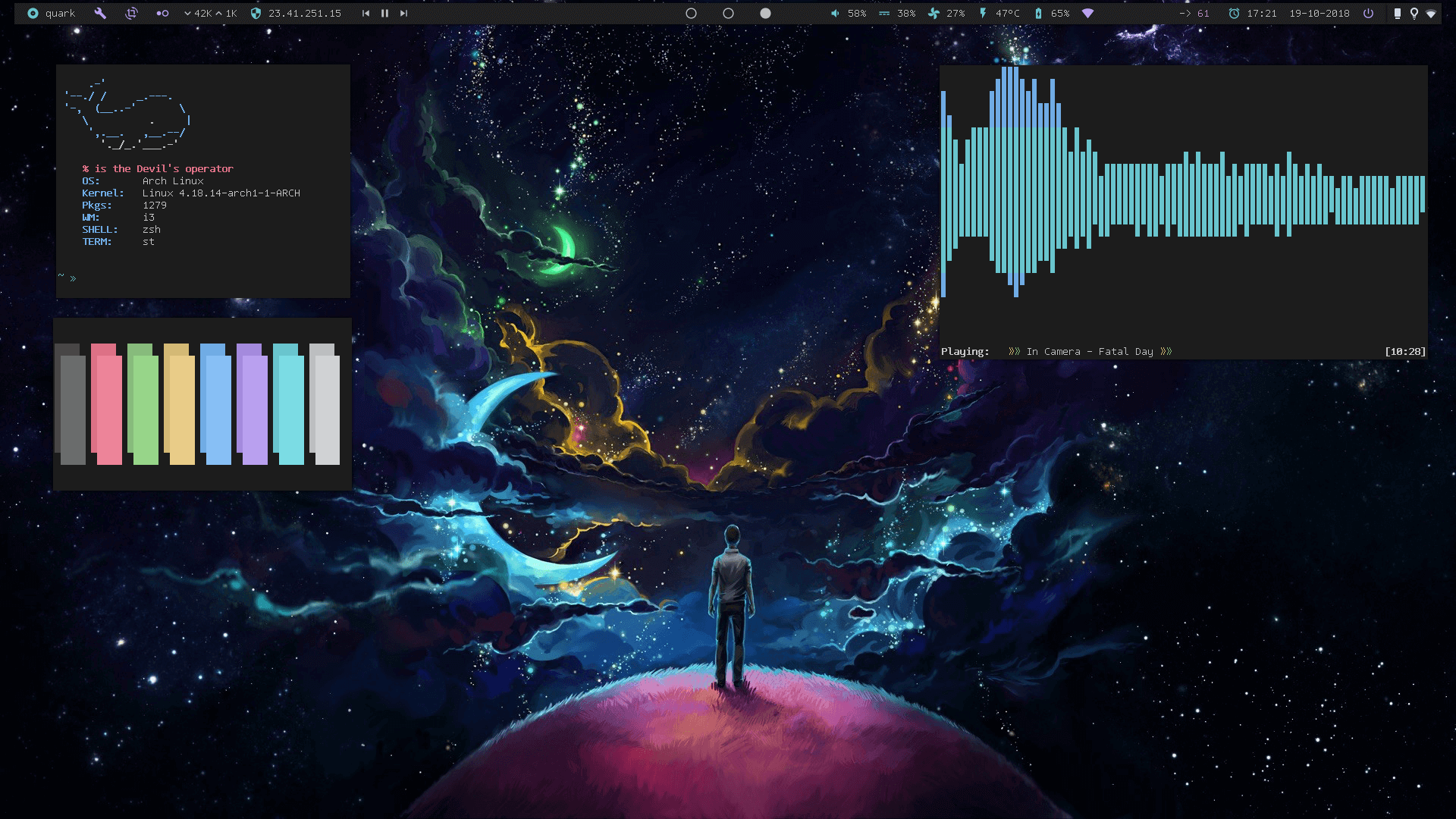This screenshot has height=819, width=1456.
Task: Click the white color bar
Action: [x=325, y=404]
